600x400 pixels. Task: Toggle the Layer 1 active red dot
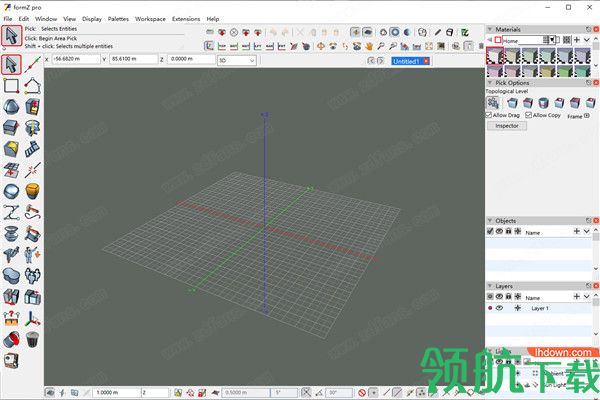[490, 308]
